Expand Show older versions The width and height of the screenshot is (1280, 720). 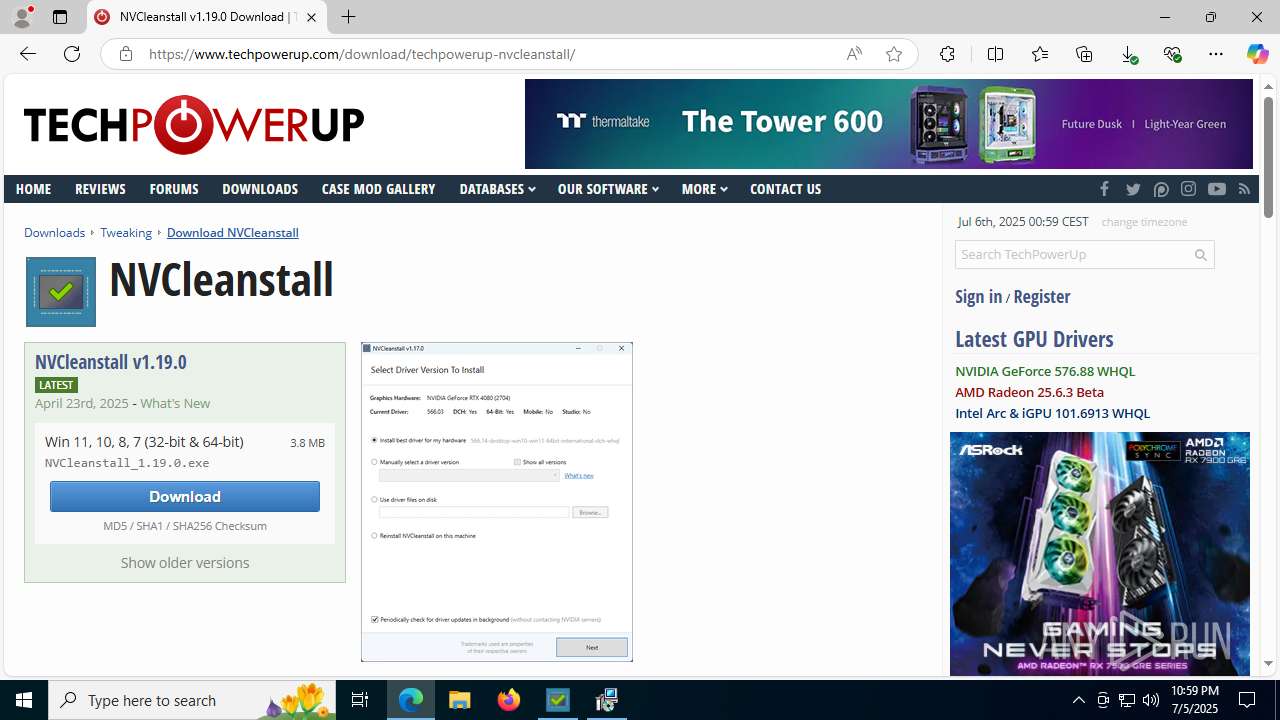pyautogui.click(x=185, y=563)
